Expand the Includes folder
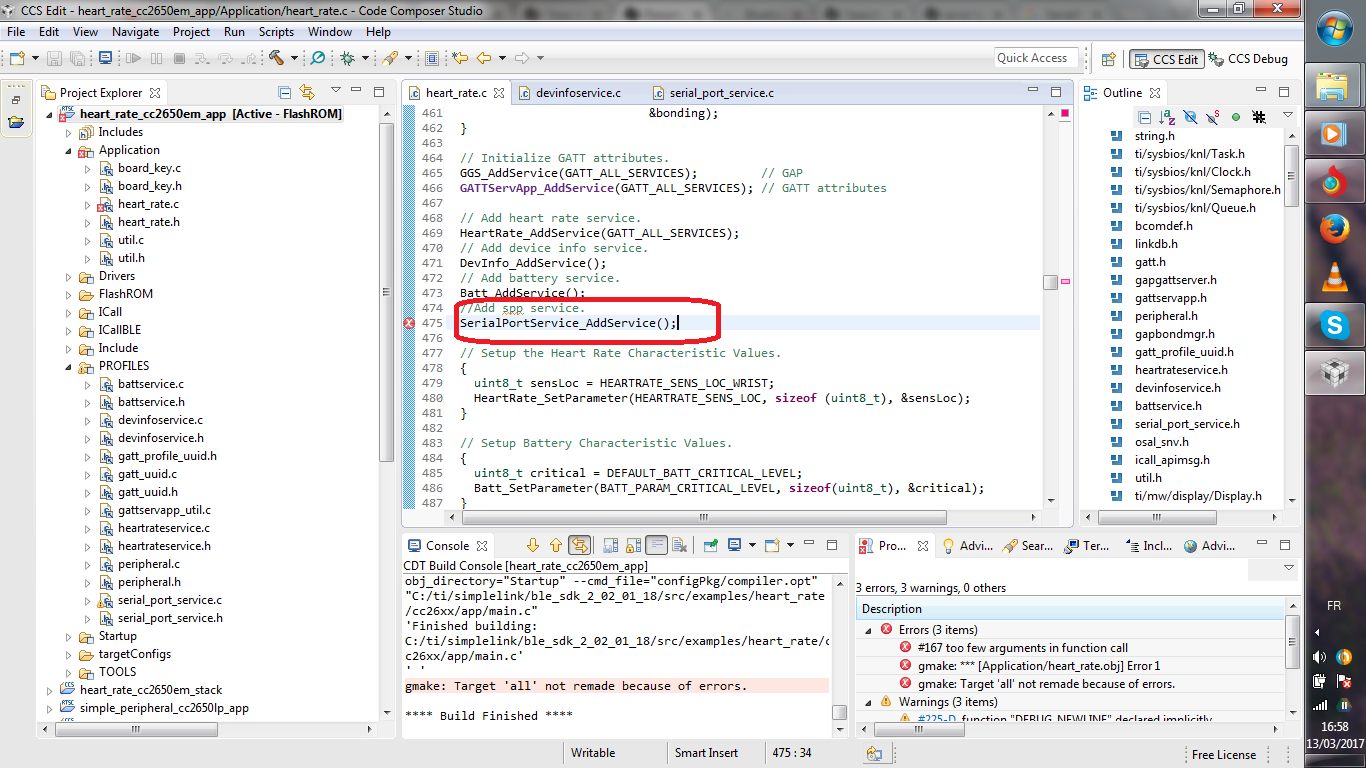The width and height of the screenshot is (1366, 768). coord(69,132)
